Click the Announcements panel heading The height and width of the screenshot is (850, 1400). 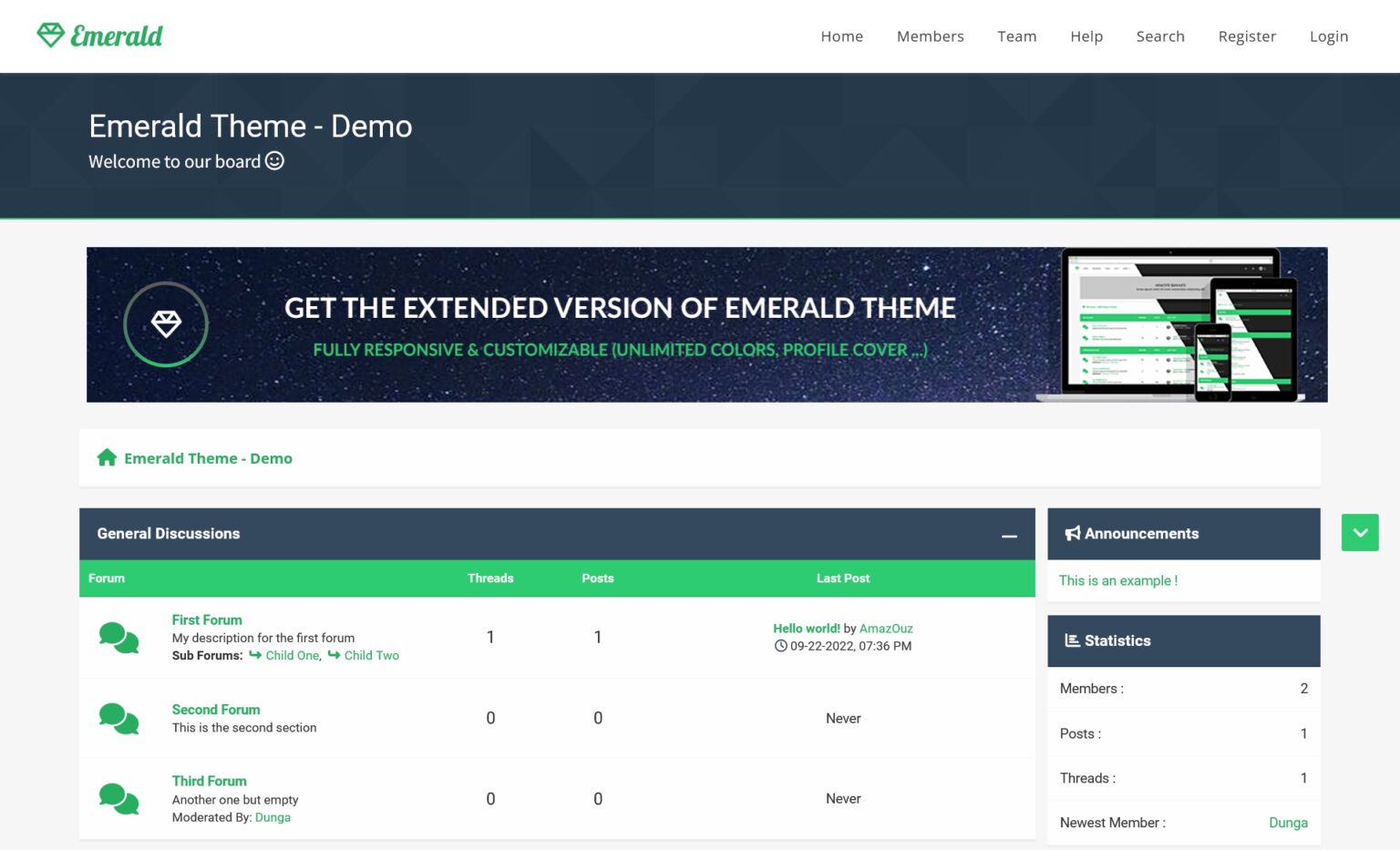coord(1141,534)
